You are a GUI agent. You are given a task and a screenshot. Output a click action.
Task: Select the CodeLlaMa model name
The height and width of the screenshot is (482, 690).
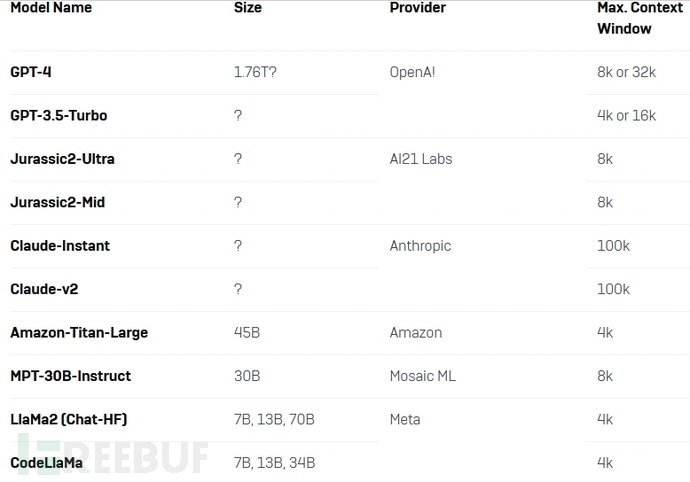[x=47, y=463]
